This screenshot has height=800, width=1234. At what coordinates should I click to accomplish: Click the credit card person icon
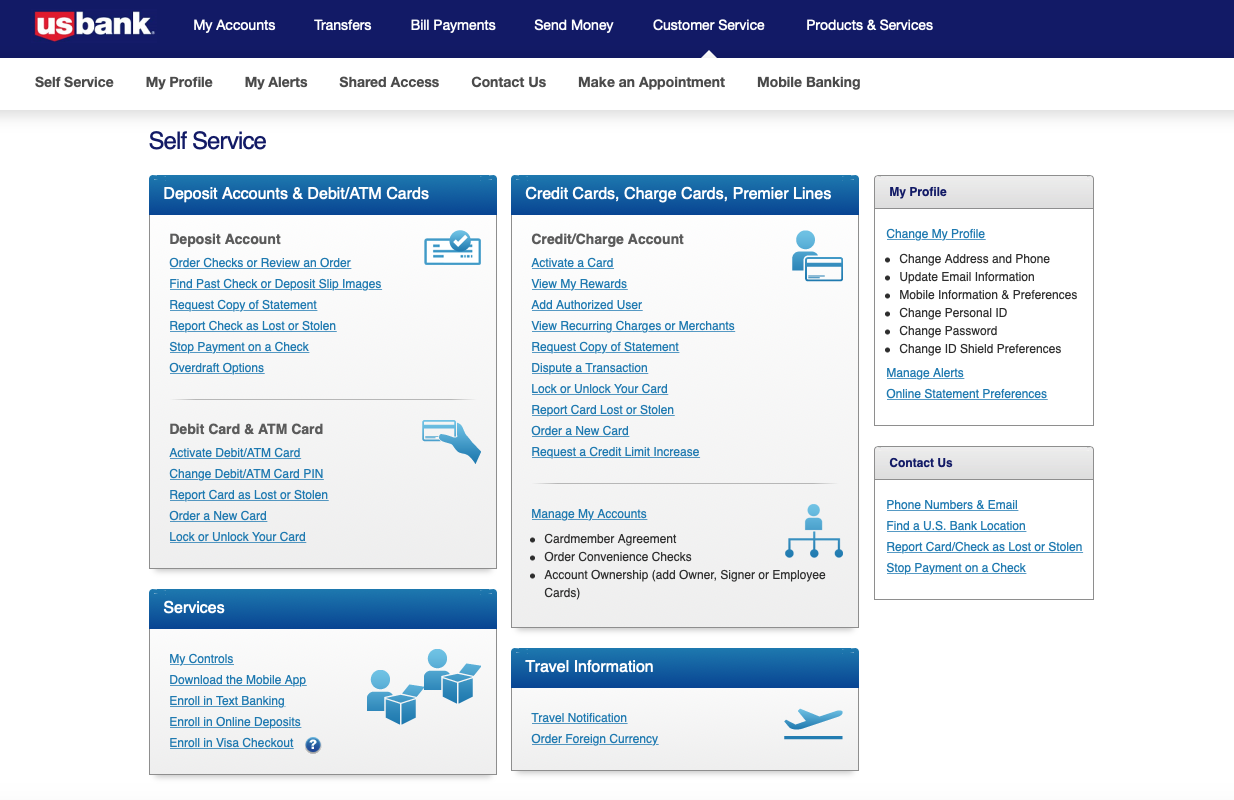point(817,256)
